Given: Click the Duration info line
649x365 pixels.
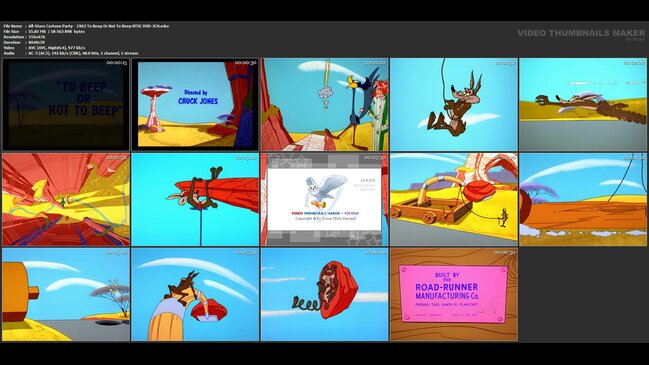Looking at the screenshot, I should pyautogui.click(x=24, y=42).
